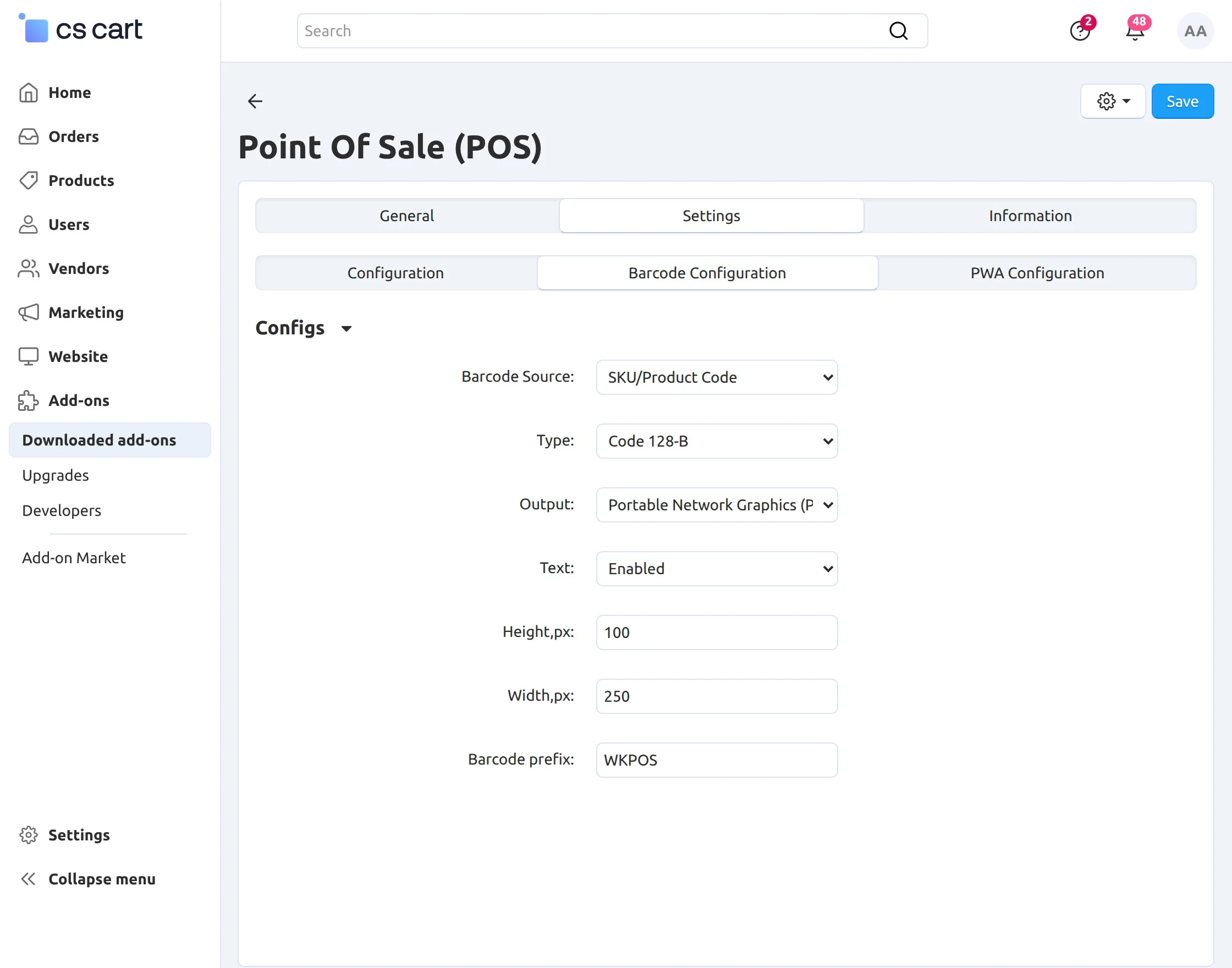Open the help center icon

[x=1080, y=31]
